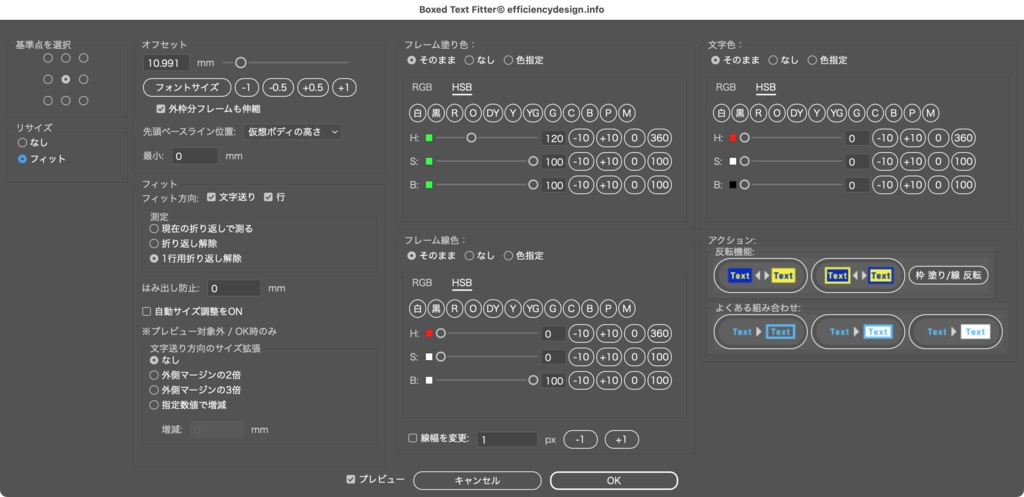This screenshot has height=497, width=1024.
Task: Confirm with OK button
Action: pyautogui.click(x=614, y=481)
